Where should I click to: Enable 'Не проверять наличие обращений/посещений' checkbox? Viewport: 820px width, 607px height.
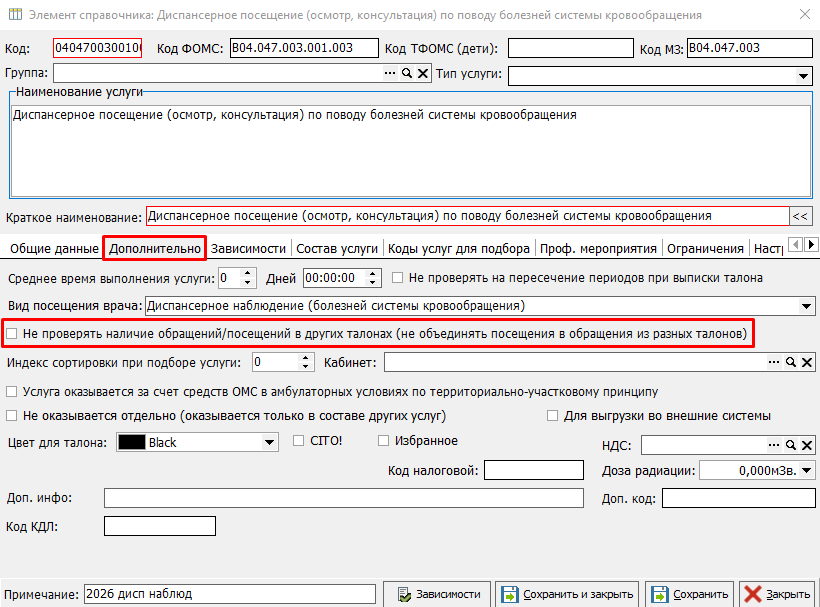tap(12, 334)
